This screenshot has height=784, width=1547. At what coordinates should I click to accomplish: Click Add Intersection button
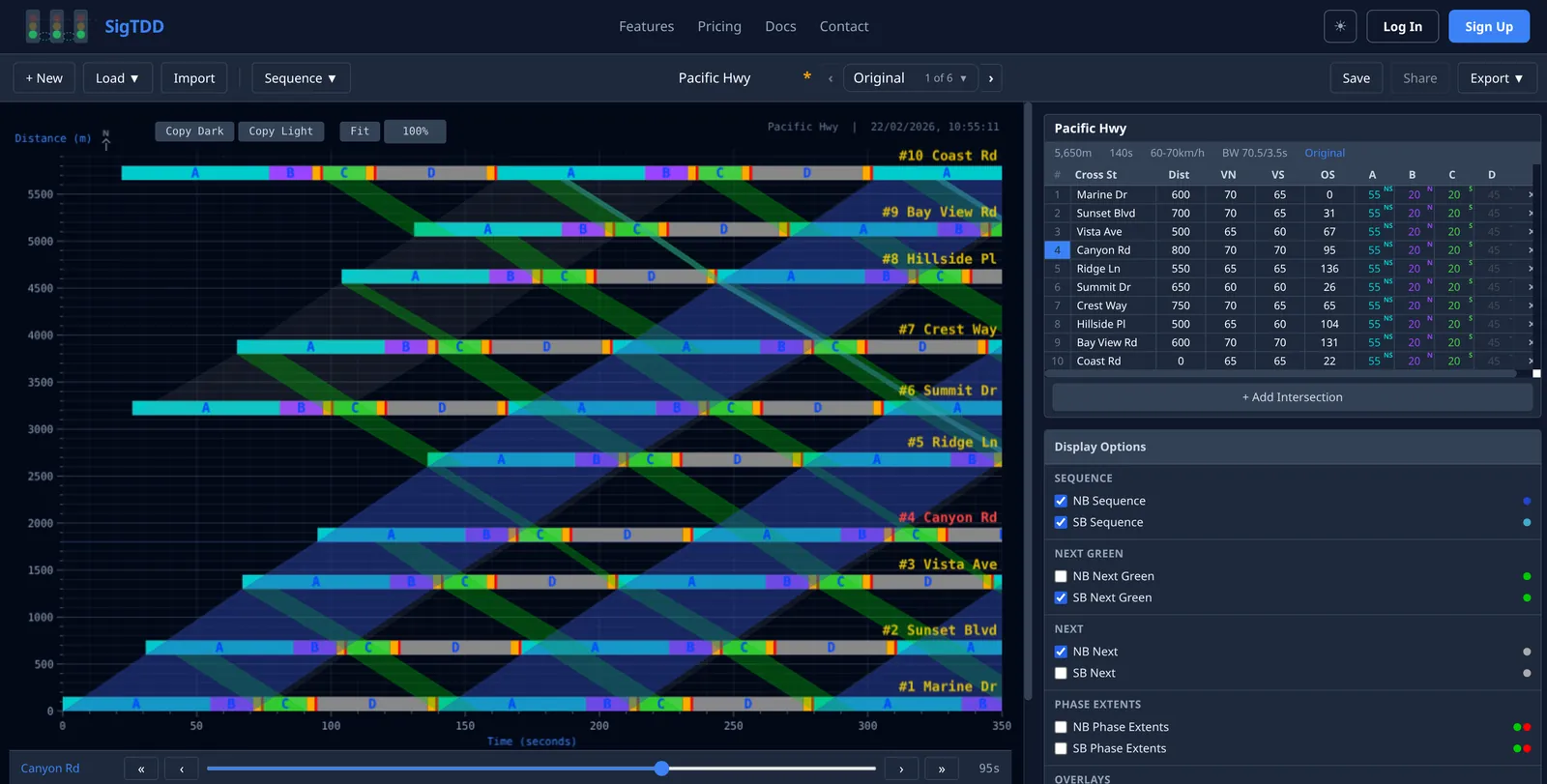point(1293,397)
